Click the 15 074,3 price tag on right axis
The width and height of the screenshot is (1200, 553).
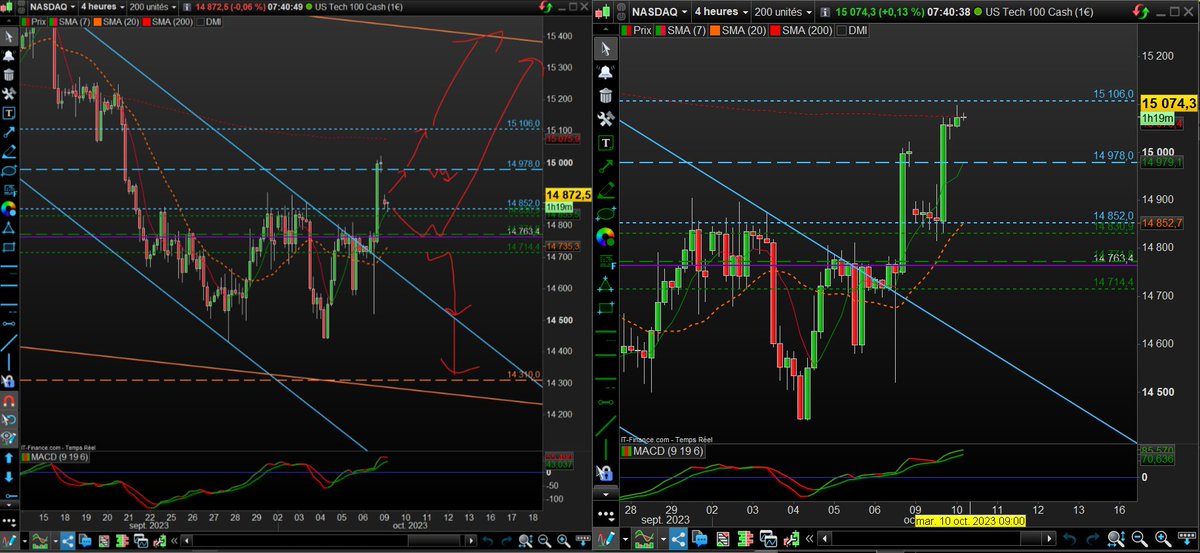pos(1168,104)
